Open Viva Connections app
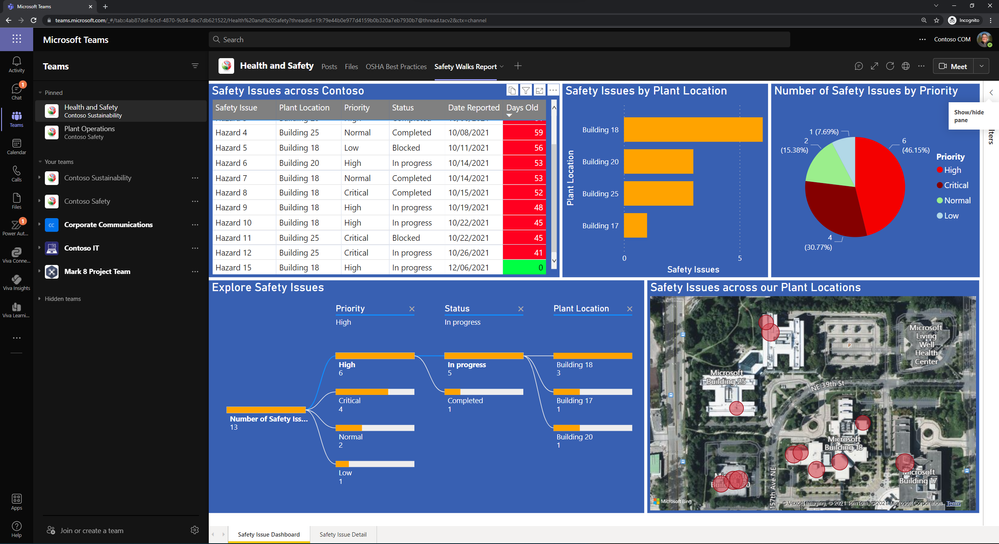 [x=17, y=255]
